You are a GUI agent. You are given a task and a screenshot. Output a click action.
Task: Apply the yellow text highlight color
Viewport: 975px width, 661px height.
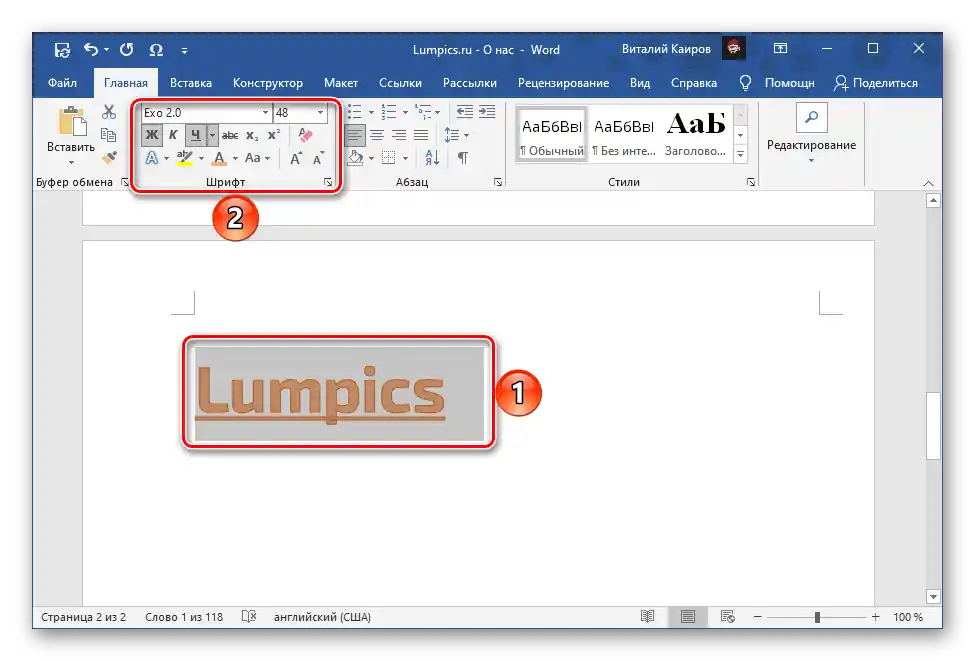(x=185, y=158)
